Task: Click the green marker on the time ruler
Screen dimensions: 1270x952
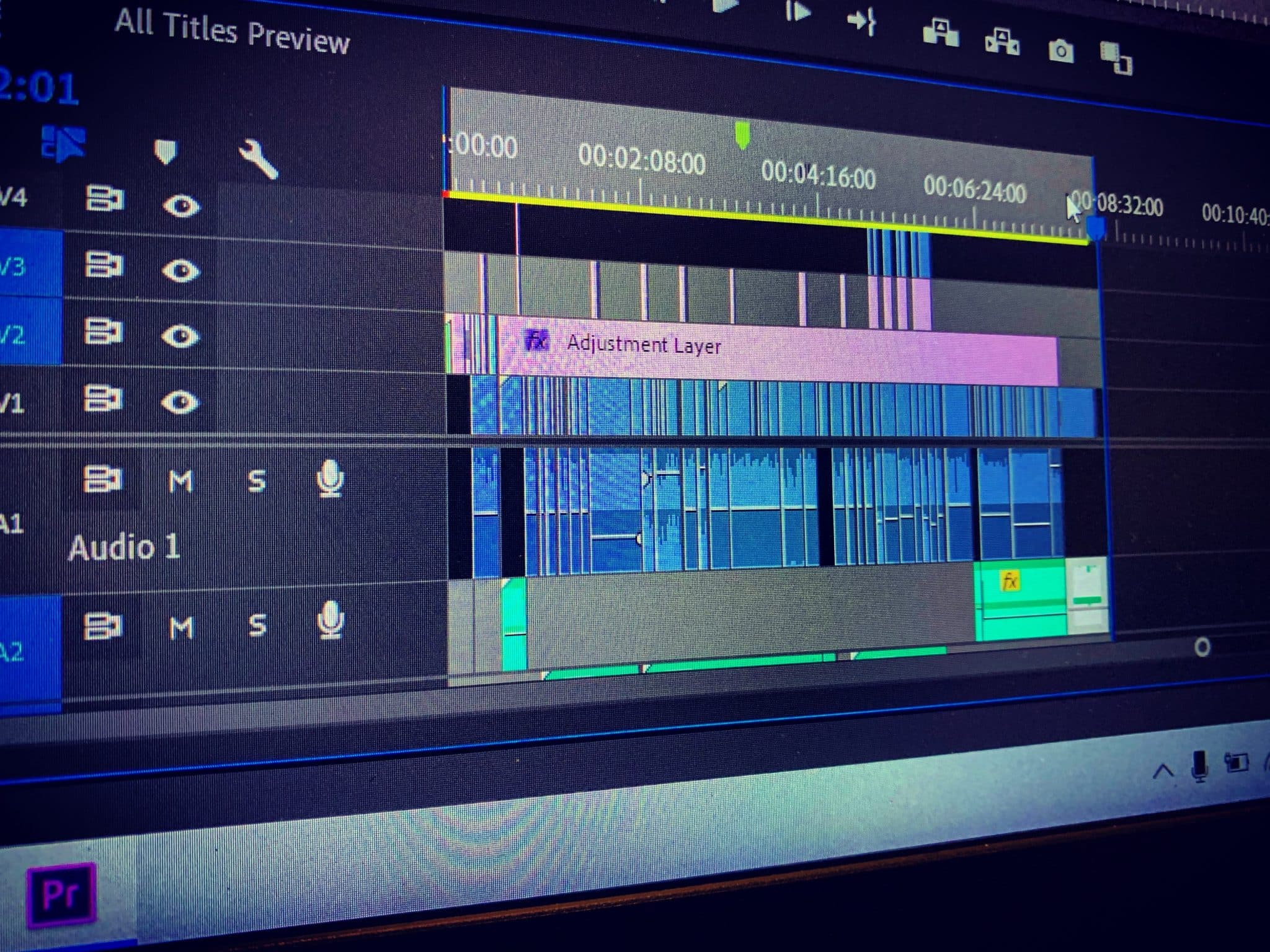Action: point(742,134)
